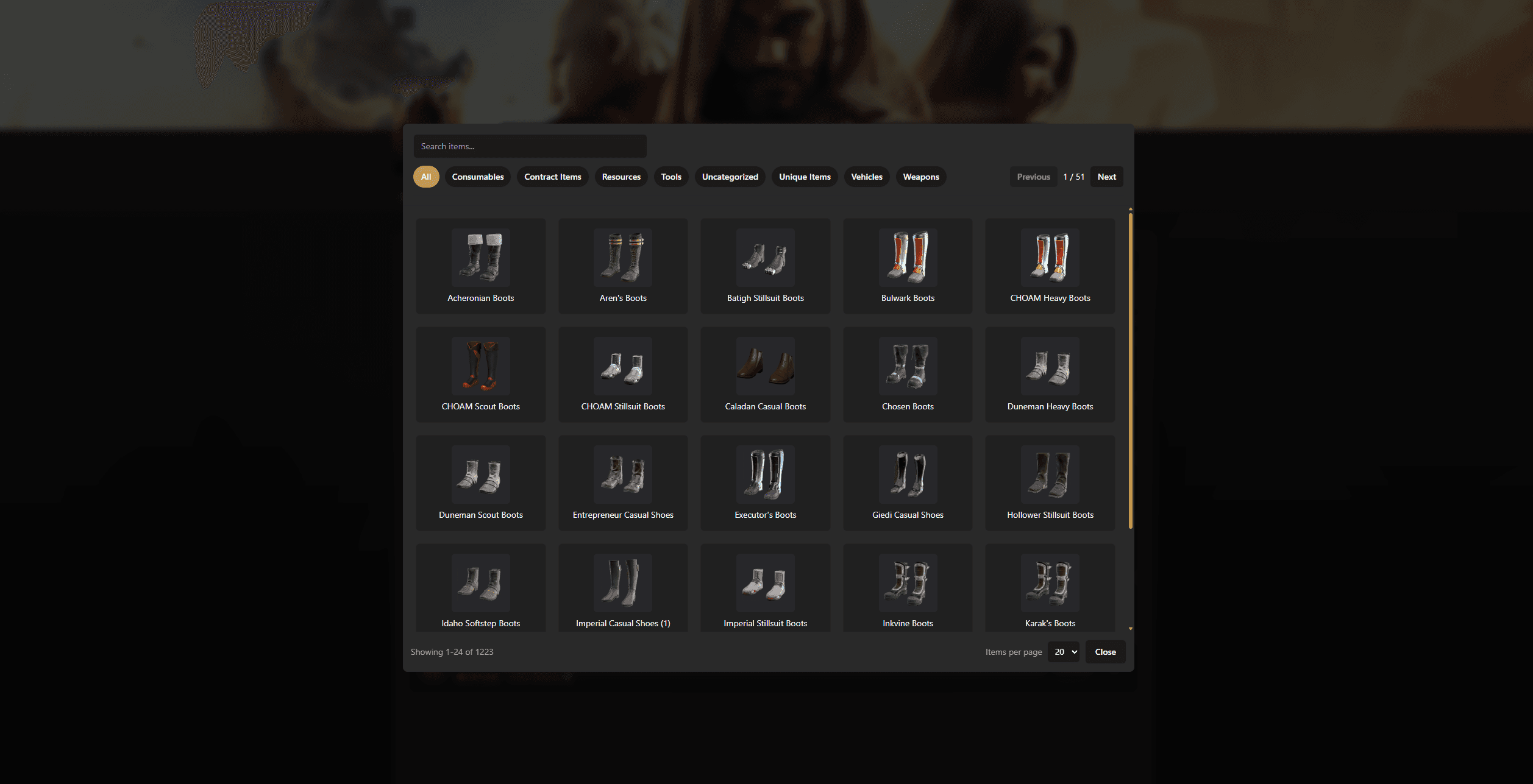Viewport: 1533px width, 784px height.
Task: Select the Duneman Heavy Boots icon
Action: point(1050,366)
